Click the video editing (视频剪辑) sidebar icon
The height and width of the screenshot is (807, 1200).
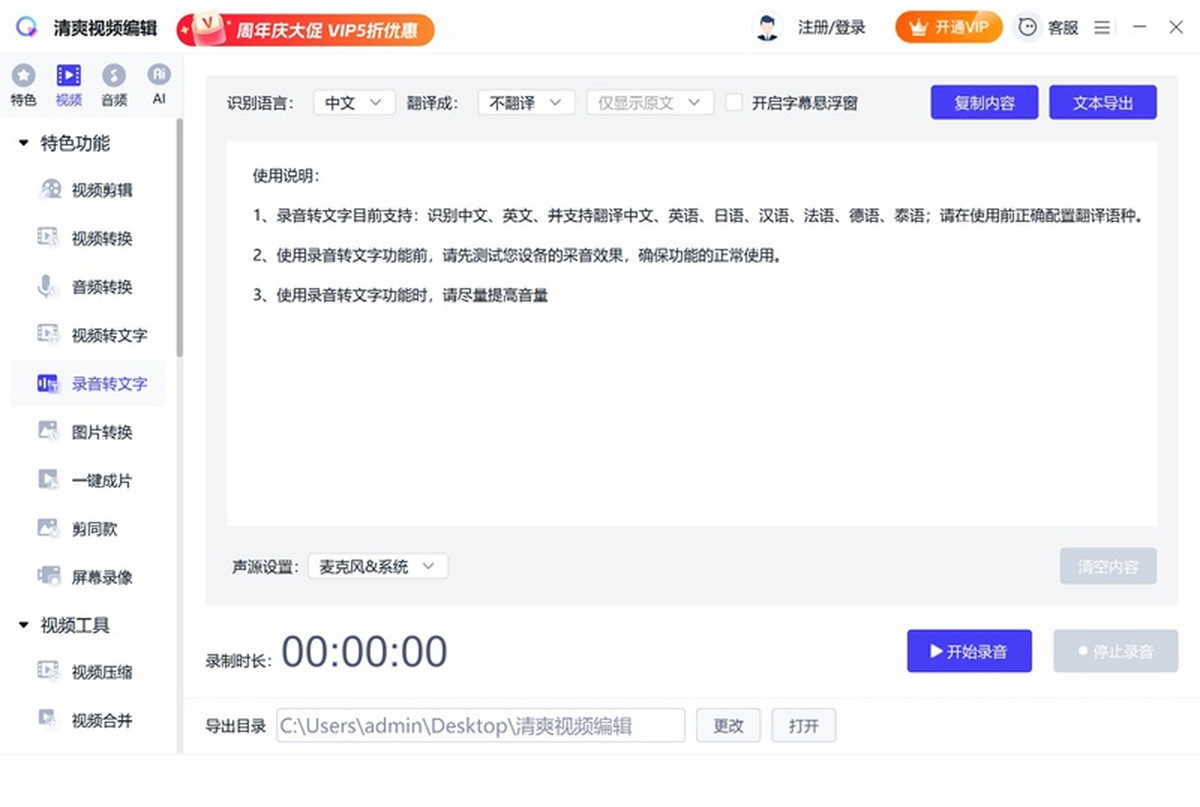click(49, 190)
